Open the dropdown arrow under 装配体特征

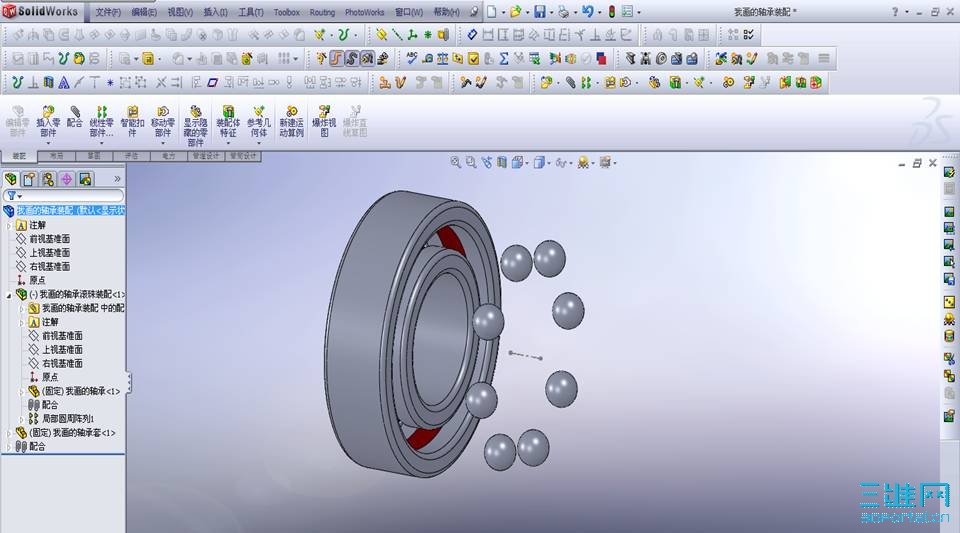pos(228,143)
